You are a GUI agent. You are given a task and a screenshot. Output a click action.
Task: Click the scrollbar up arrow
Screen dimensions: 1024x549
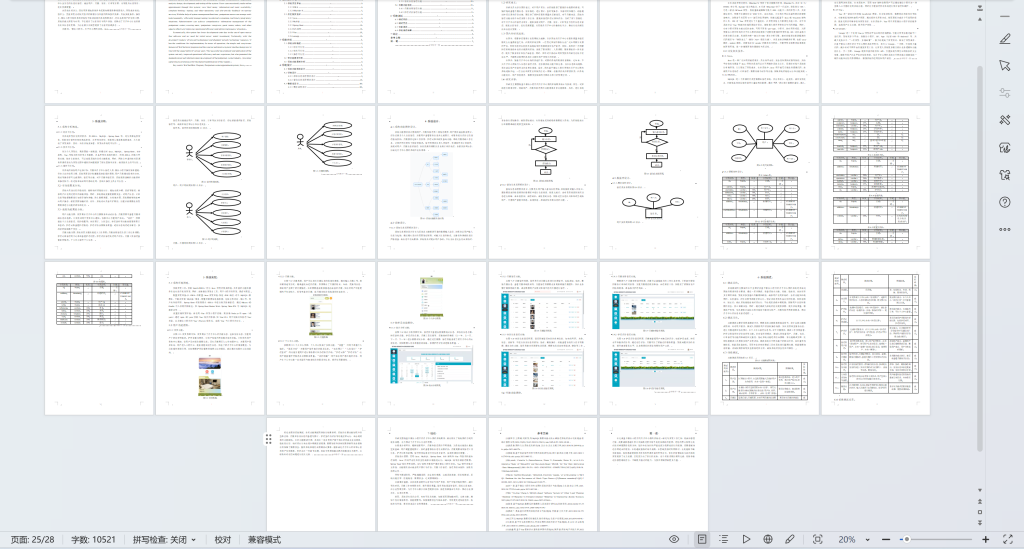980,20
